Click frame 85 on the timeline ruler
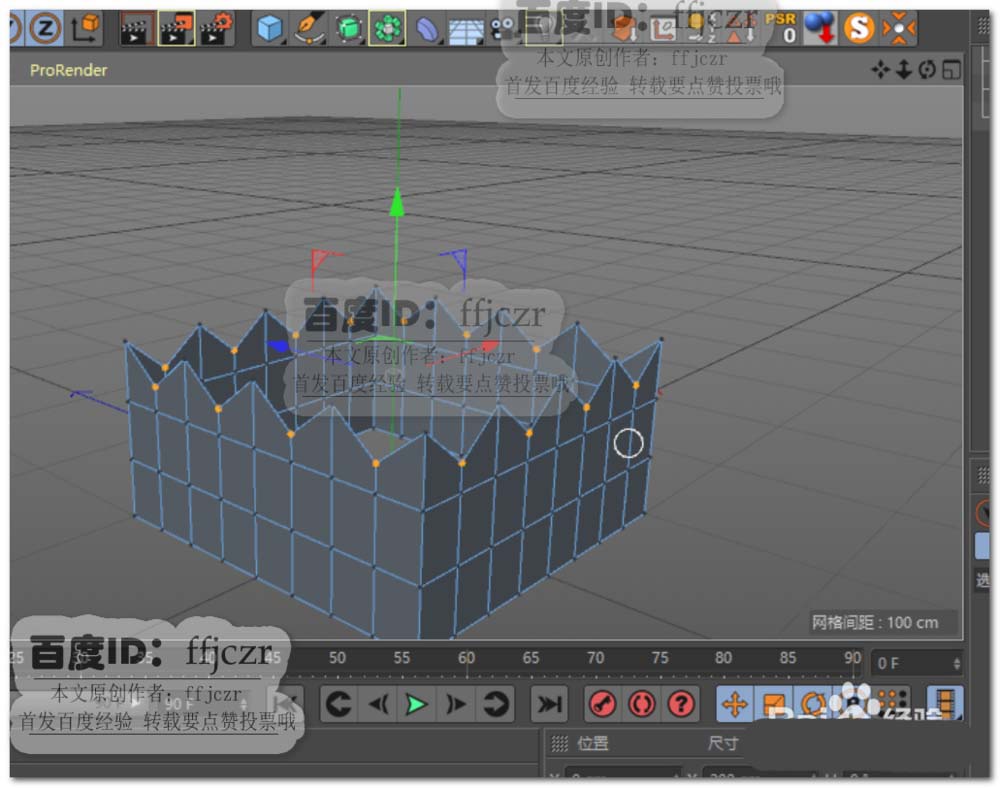Viewport: 1000px width, 788px height. [x=788, y=658]
